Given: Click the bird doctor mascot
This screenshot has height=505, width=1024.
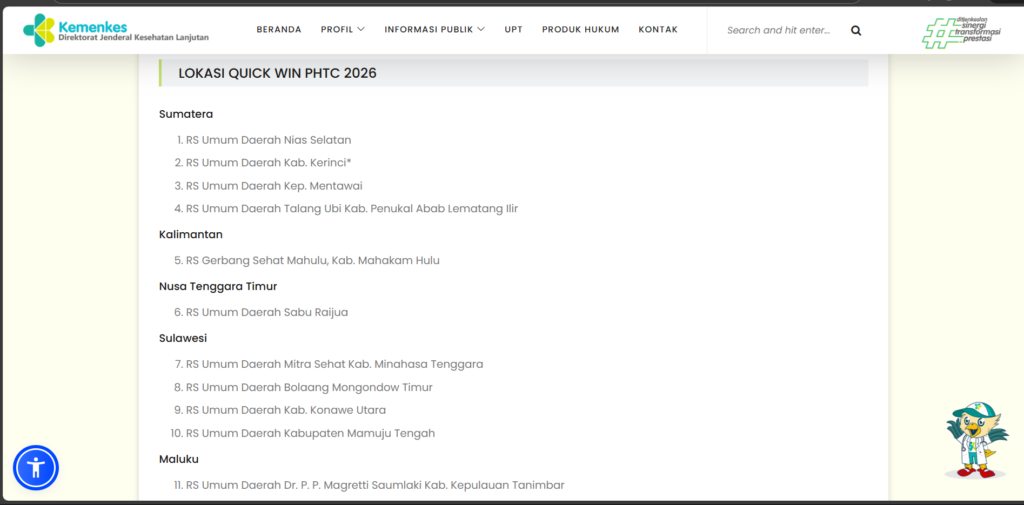Looking at the screenshot, I should pos(975,440).
